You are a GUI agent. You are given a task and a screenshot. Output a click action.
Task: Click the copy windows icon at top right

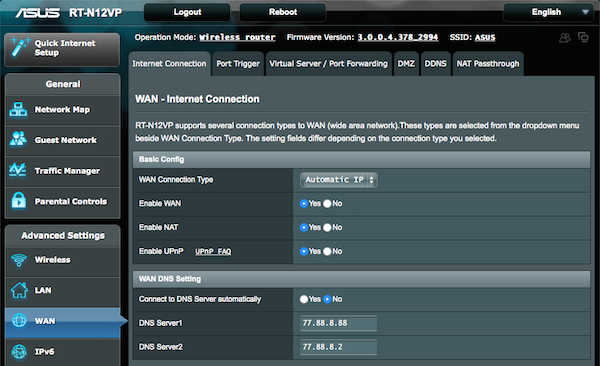583,37
